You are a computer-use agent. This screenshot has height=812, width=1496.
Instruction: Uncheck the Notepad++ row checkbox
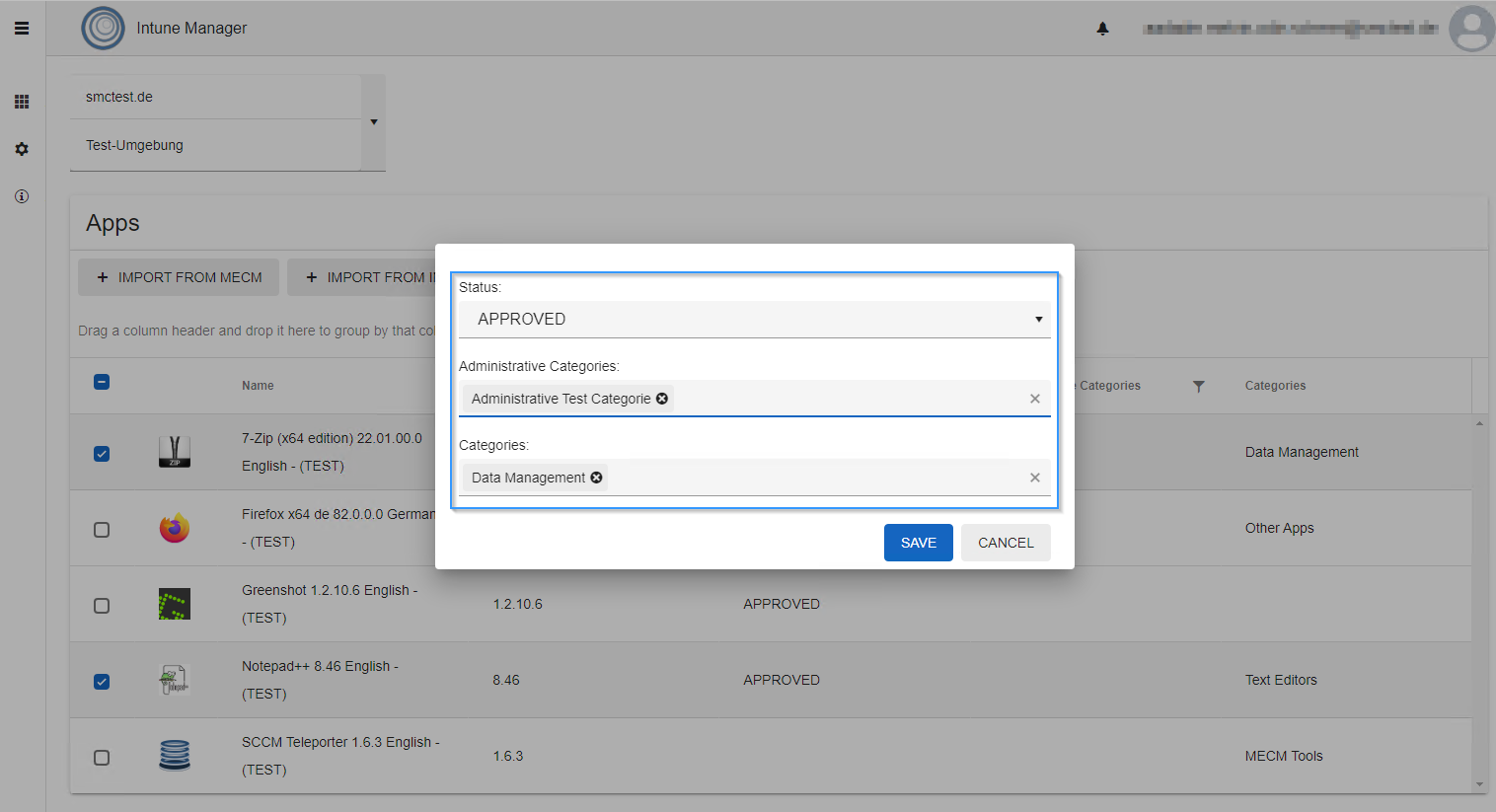pos(102,682)
